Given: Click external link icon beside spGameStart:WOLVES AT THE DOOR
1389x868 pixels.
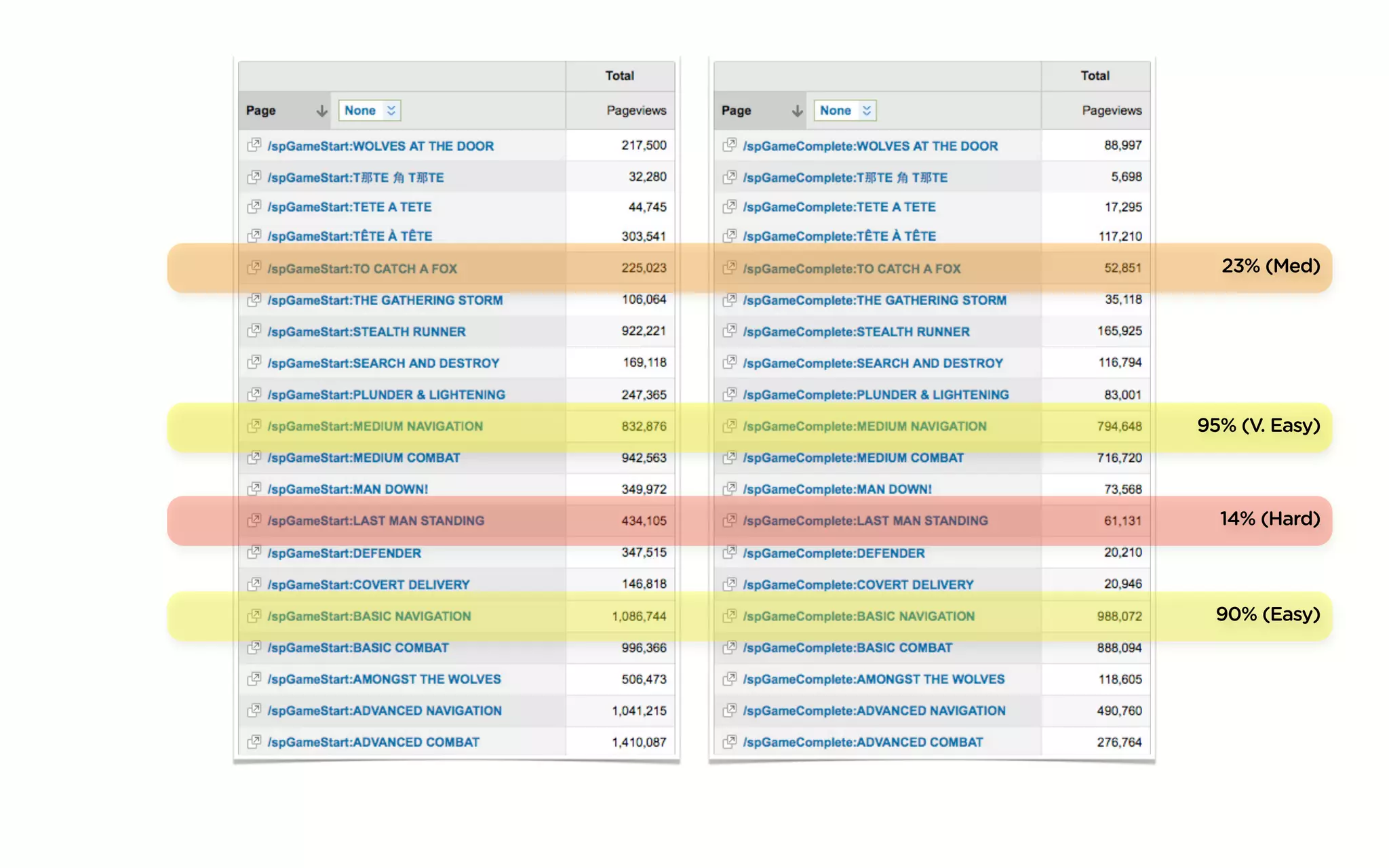Looking at the screenshot, I should tap(254, 145).
